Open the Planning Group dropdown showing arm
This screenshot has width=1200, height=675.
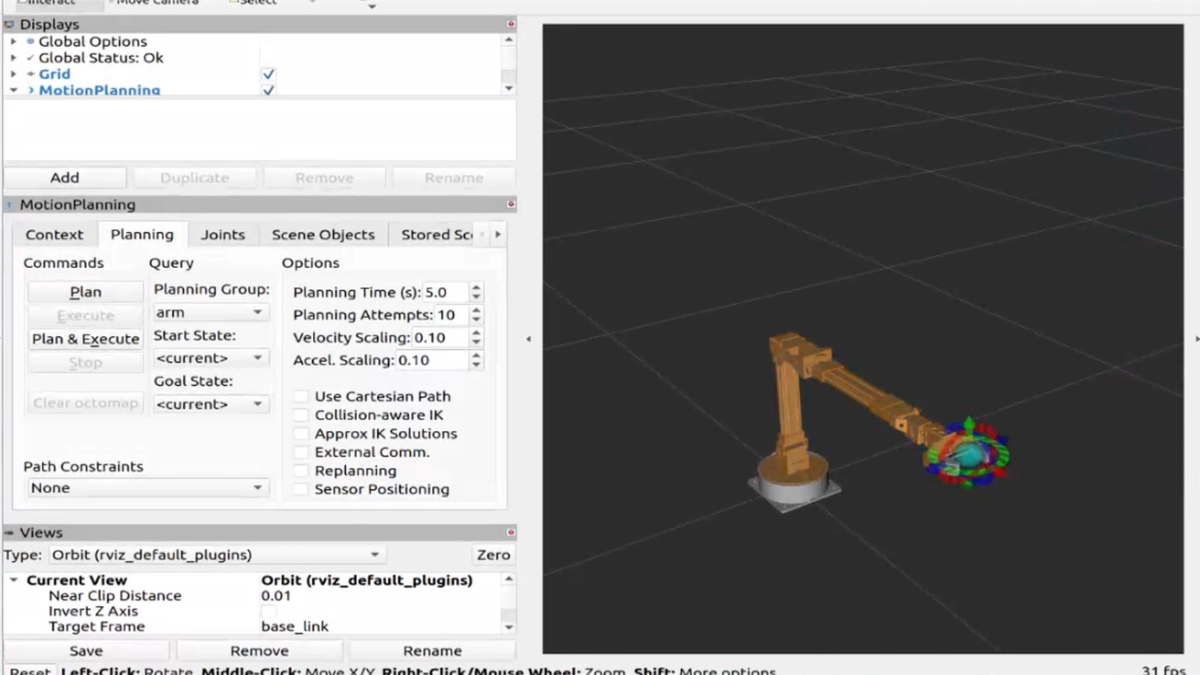(210, 313)
